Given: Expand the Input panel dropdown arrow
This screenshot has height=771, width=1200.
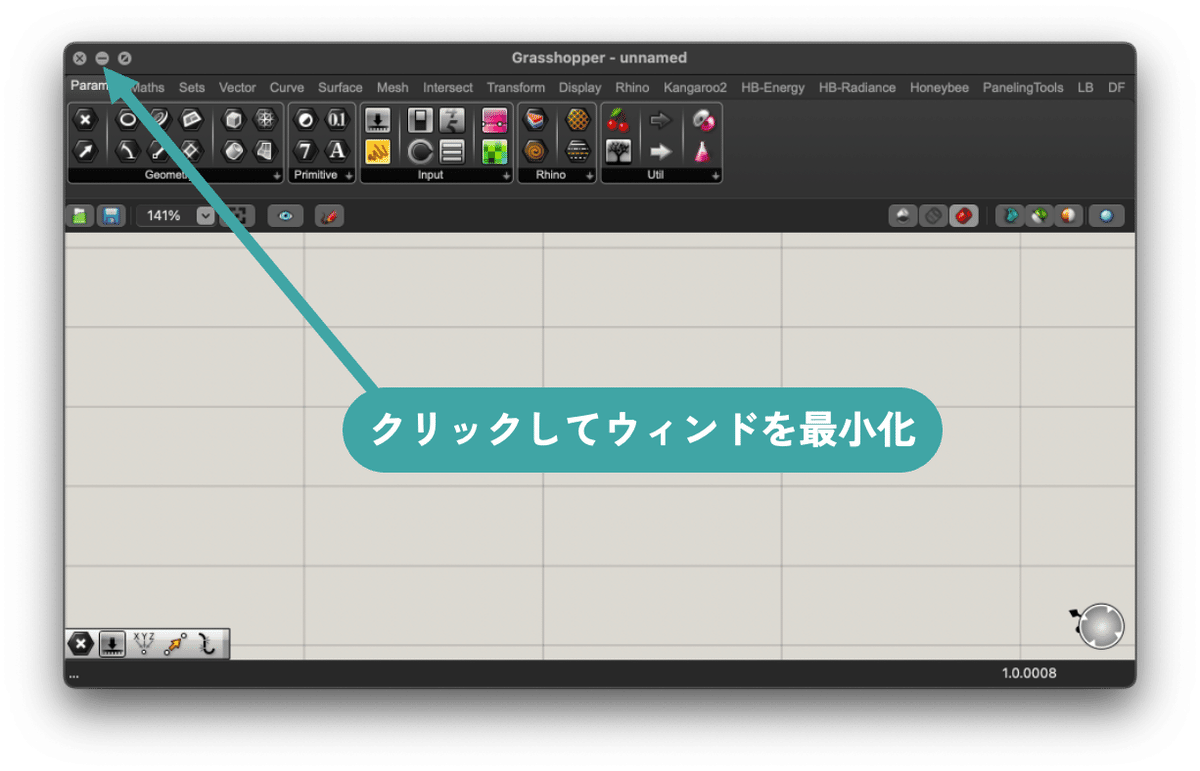Looking at the screenshot, I should [x=506, y=175].
